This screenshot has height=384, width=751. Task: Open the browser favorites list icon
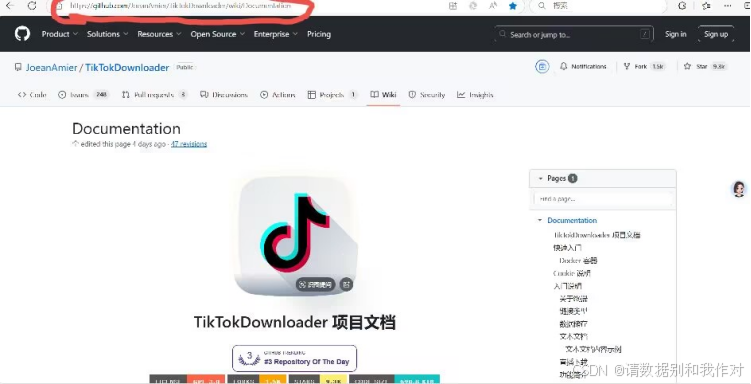706,6
